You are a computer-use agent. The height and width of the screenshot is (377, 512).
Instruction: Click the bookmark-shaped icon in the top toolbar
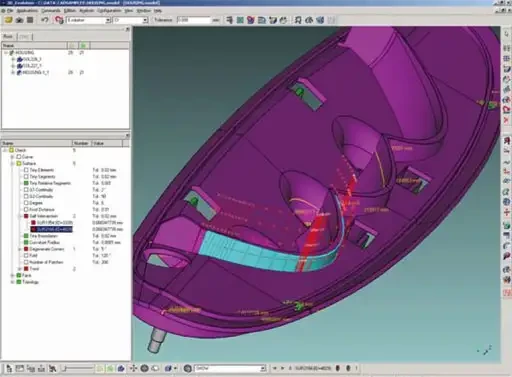[x=298, y=20]
